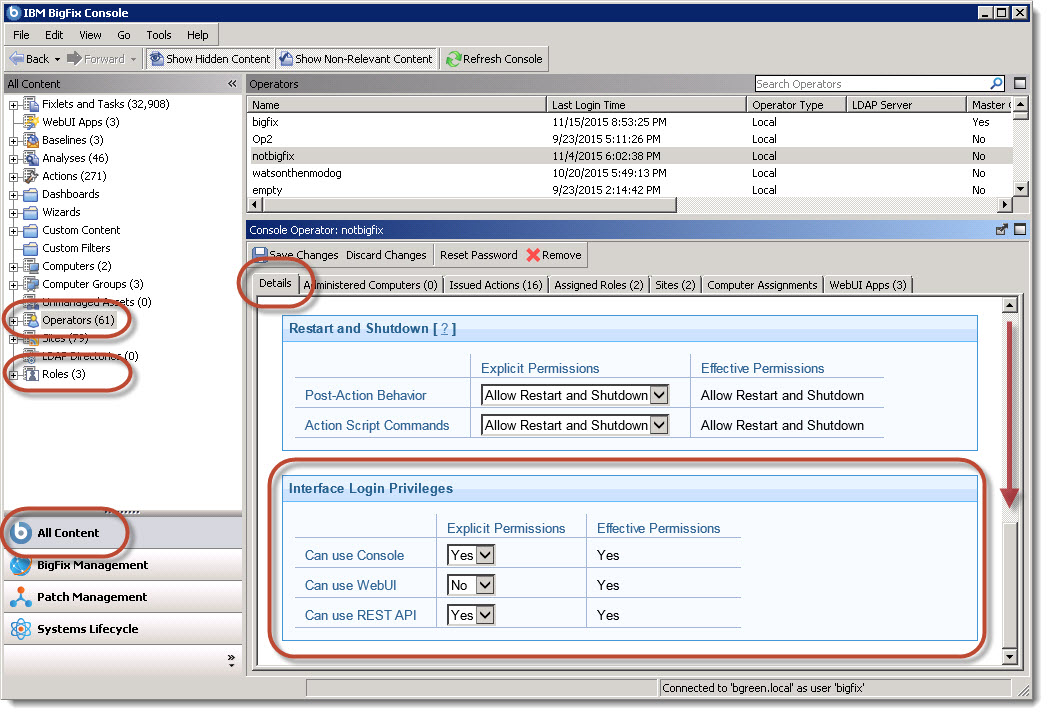The height and width of the screenshot is (715, 1048).
Task: Select the watsonthenmodog operator row
Action: (297, 173)
